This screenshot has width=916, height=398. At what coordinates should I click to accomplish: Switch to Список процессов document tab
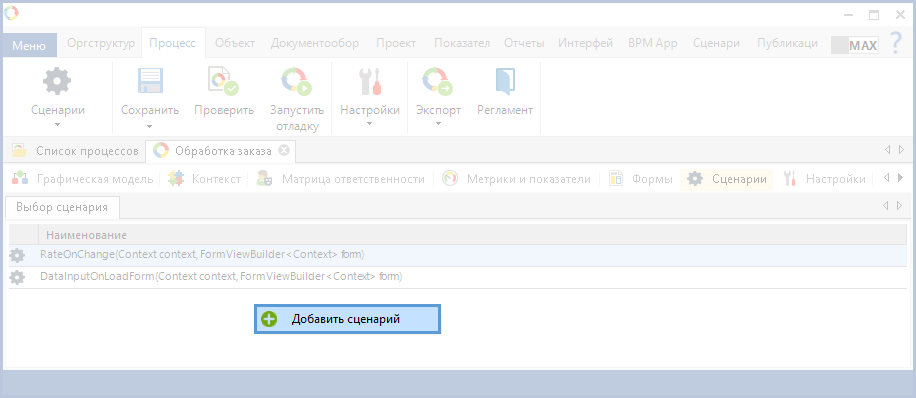76,151
